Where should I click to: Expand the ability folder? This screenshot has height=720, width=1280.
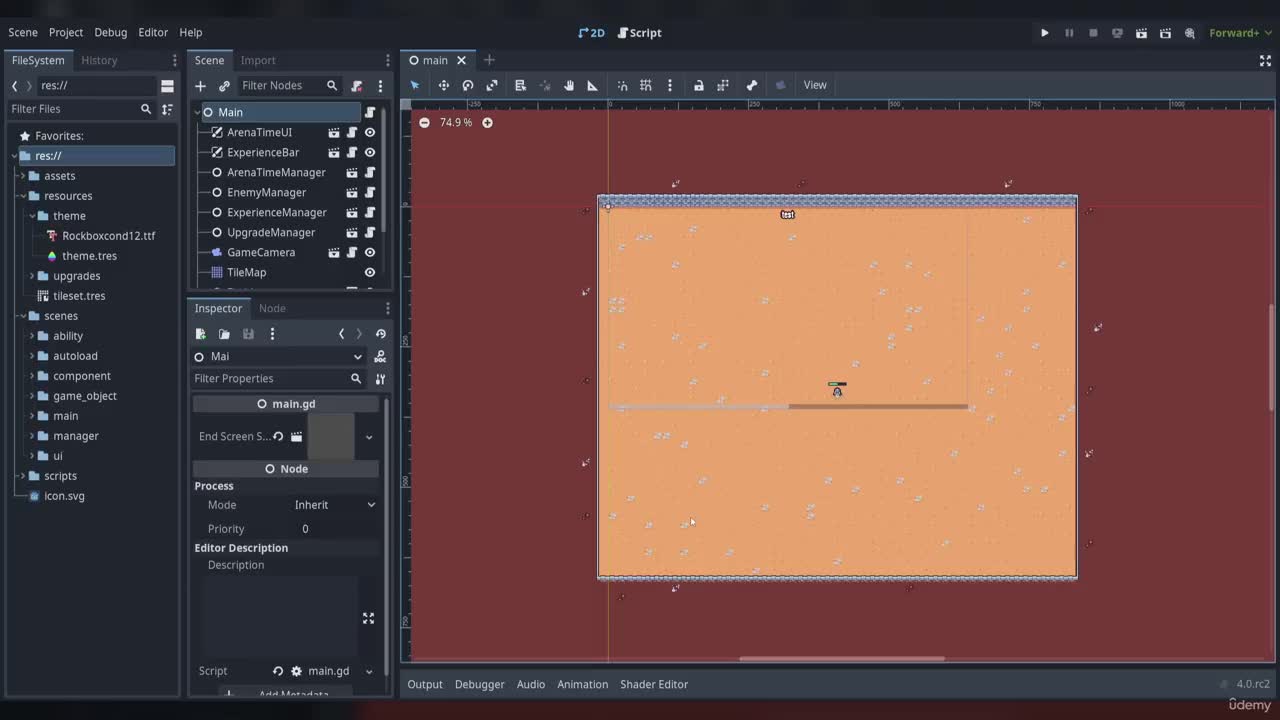tap(32, 336)
